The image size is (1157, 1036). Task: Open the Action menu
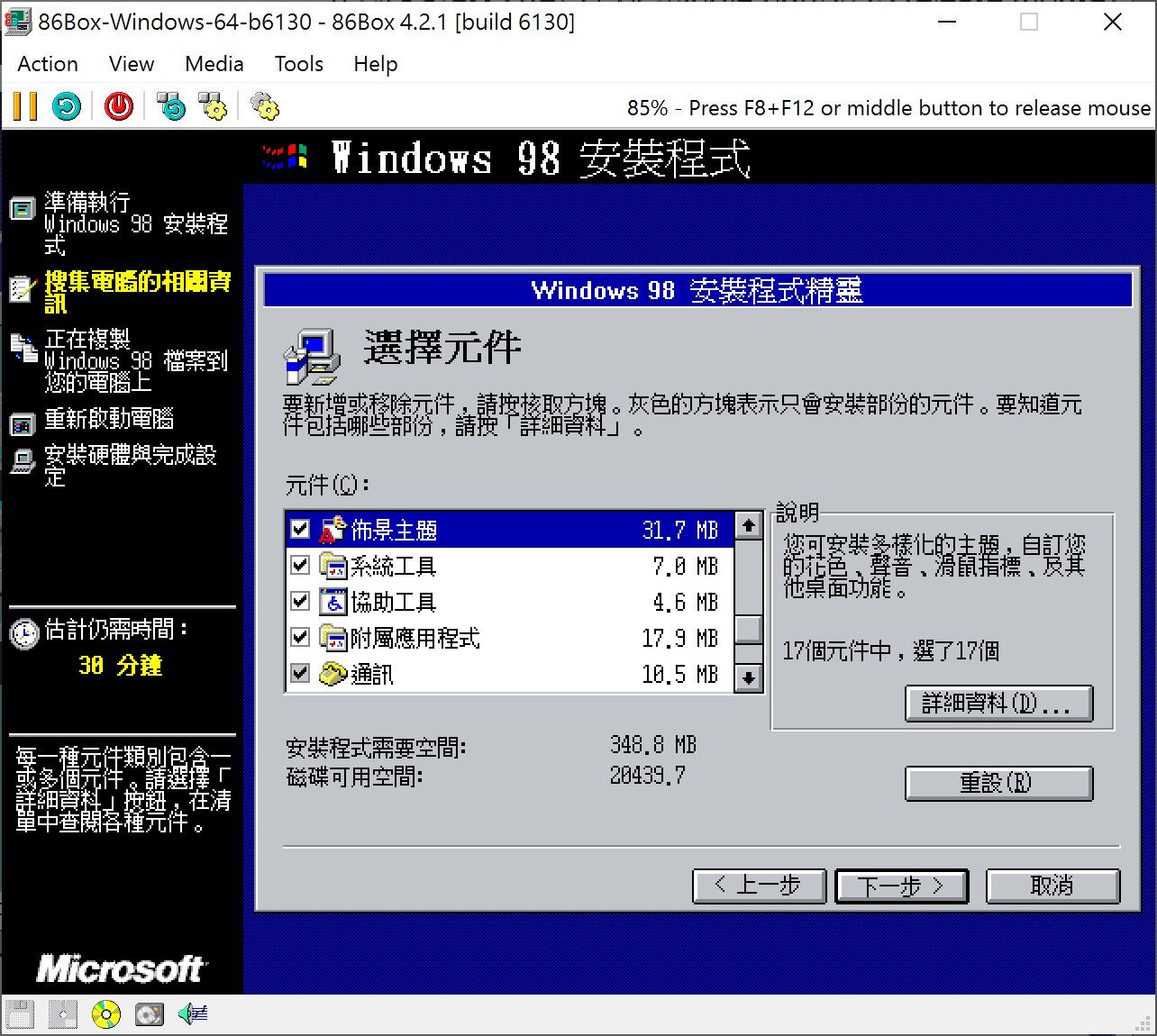click(48, 64)
